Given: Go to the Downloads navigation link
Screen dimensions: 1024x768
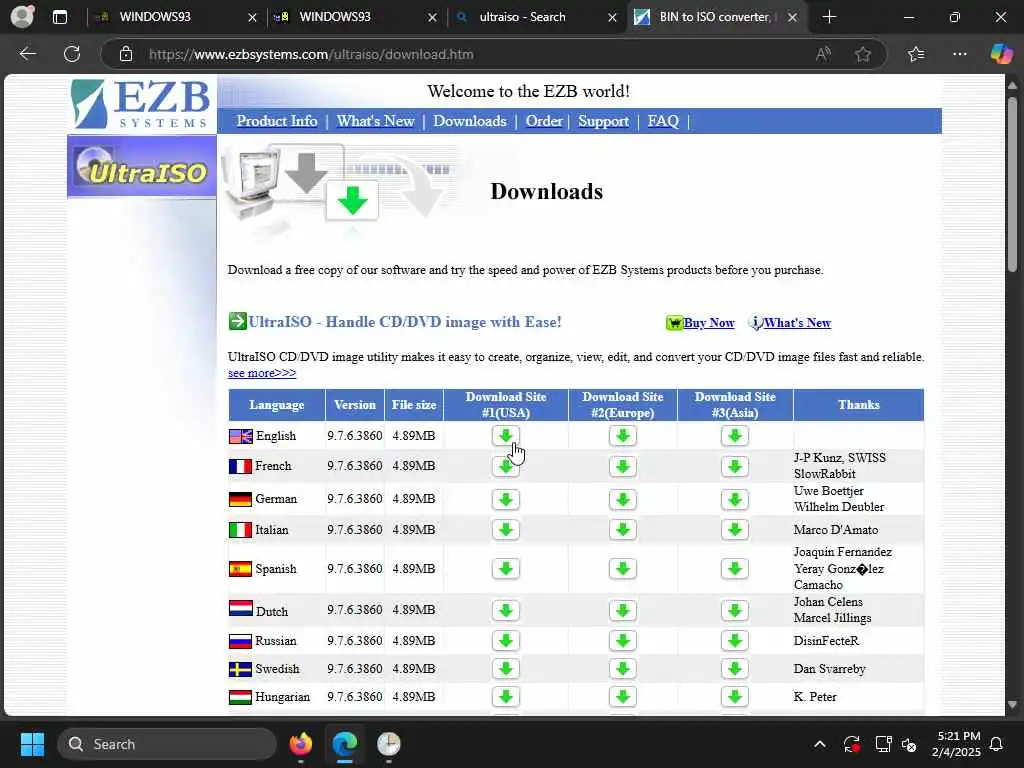Looking at the screenshot, I should [470, 121].
